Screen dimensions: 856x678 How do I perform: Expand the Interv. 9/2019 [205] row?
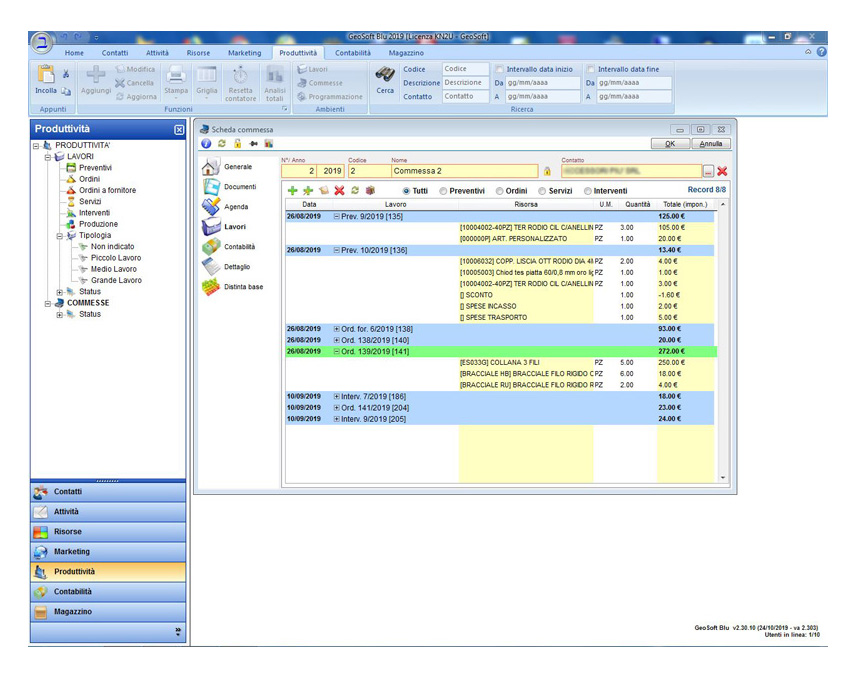click(x=337, y=419)
